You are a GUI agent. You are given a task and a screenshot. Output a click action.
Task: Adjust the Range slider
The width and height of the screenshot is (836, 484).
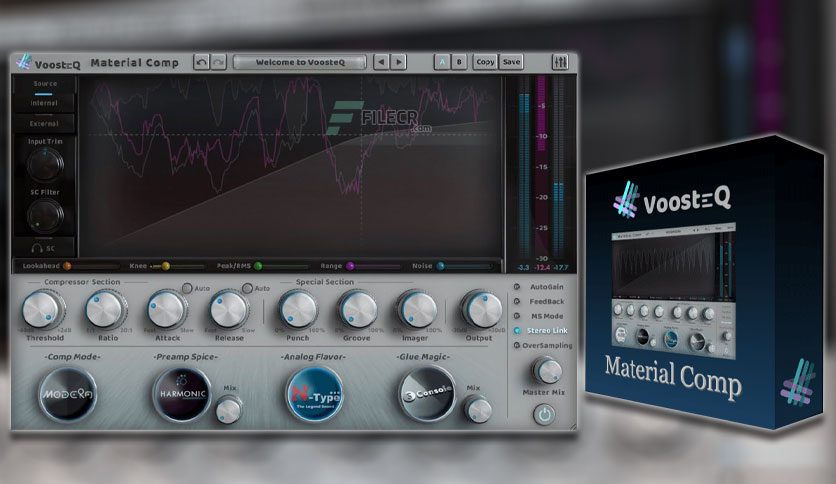(x=373, y=265)
